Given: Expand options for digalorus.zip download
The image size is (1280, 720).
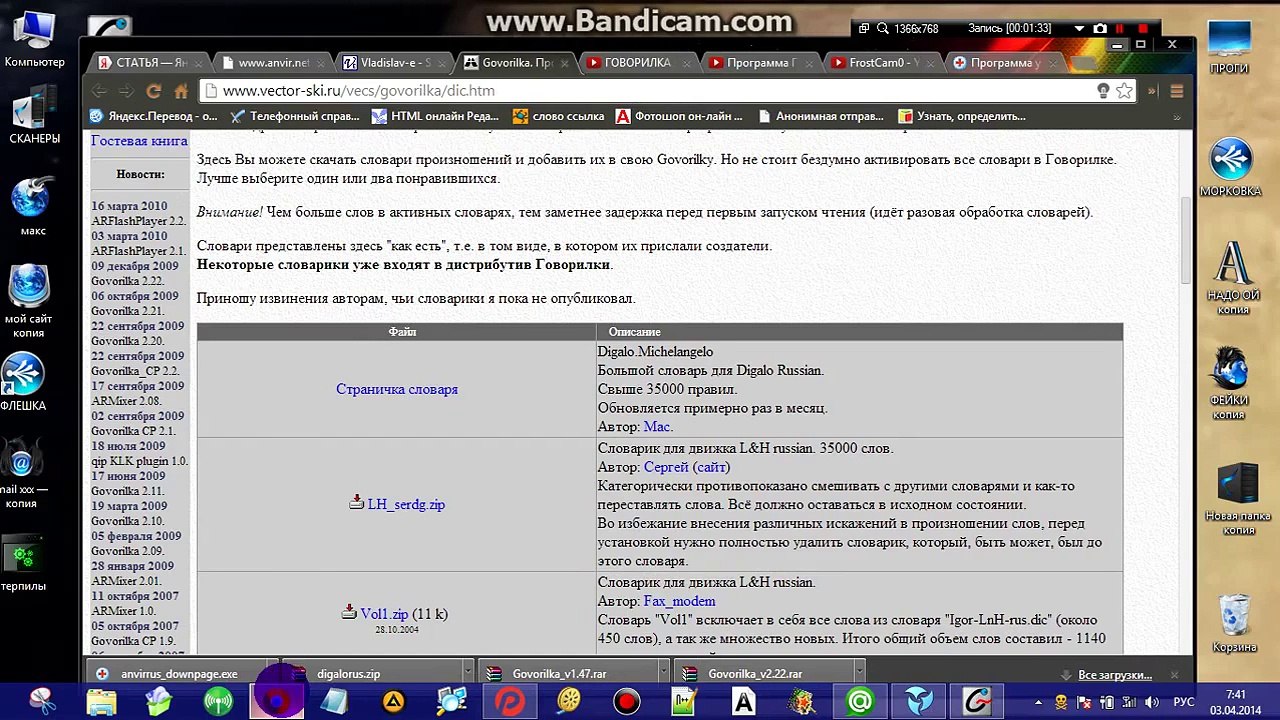Looking at the screenshot, I should coord(467,674).
